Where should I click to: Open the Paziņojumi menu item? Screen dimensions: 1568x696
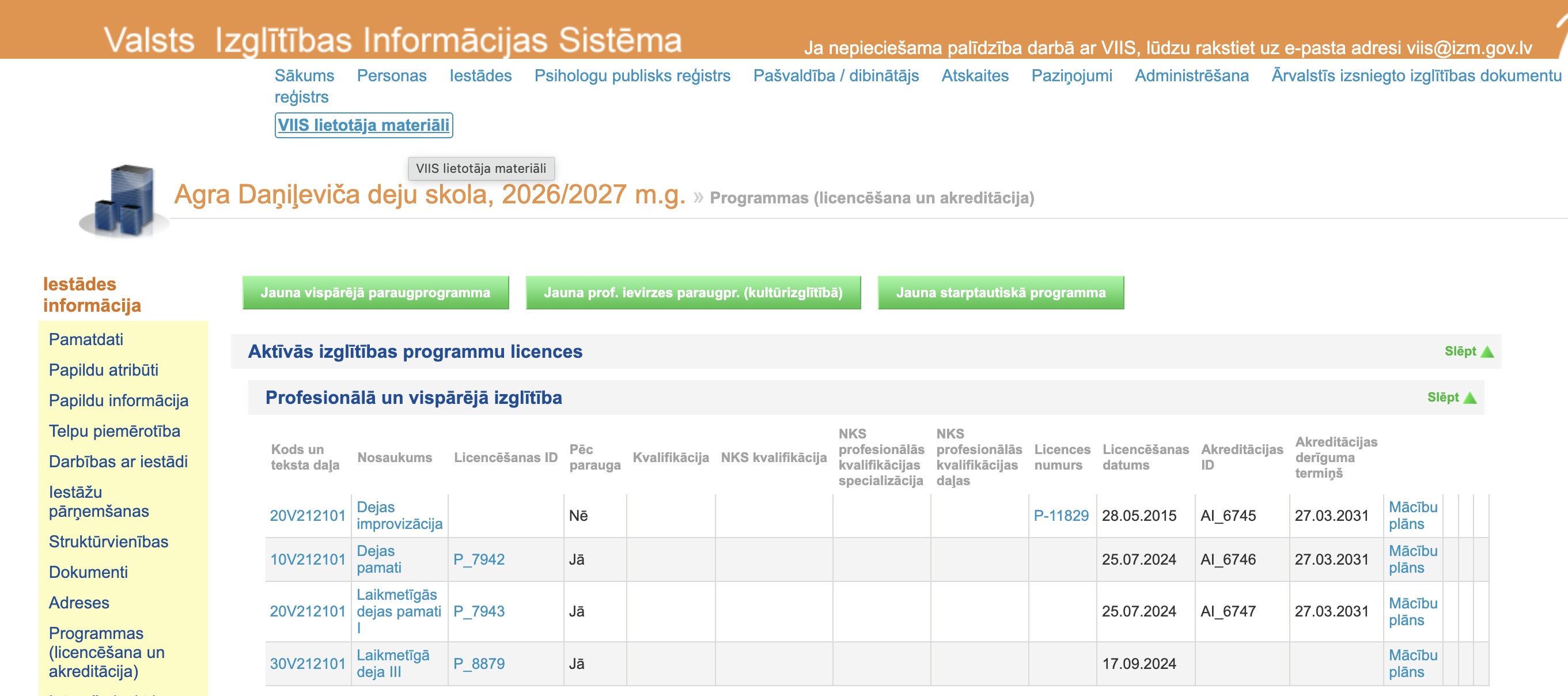1071,75
